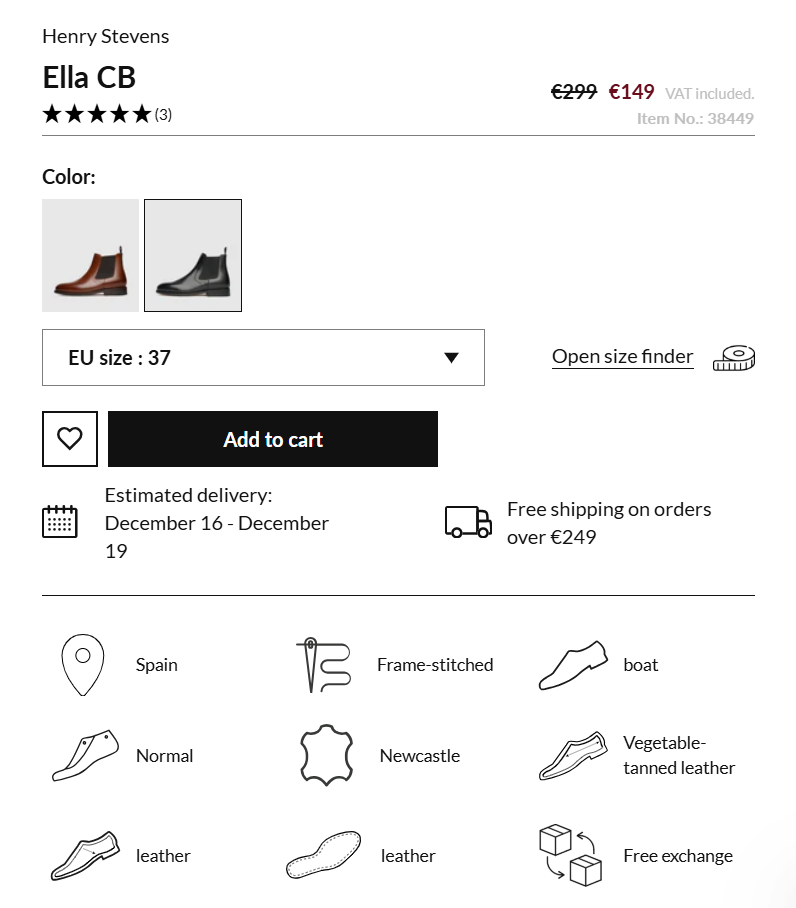Viewport: 796px width, 908px height.
Task: Select the brown color variant
Action: (90, 255)
